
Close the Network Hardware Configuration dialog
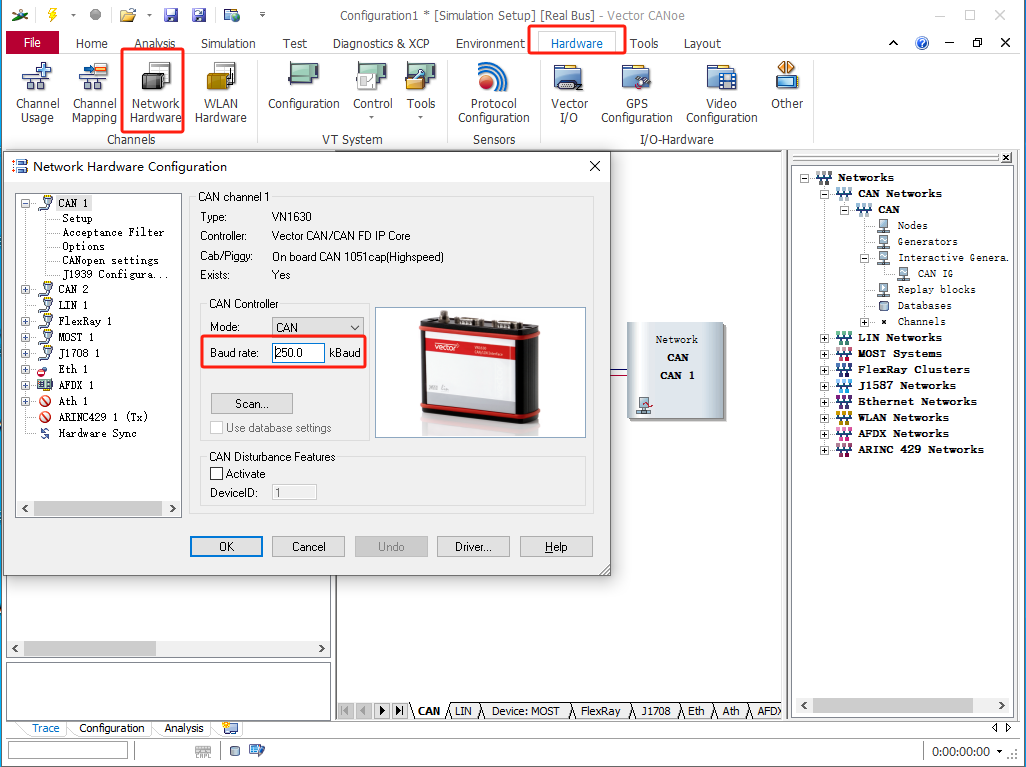pyautogui.click(x=595, y=166)
